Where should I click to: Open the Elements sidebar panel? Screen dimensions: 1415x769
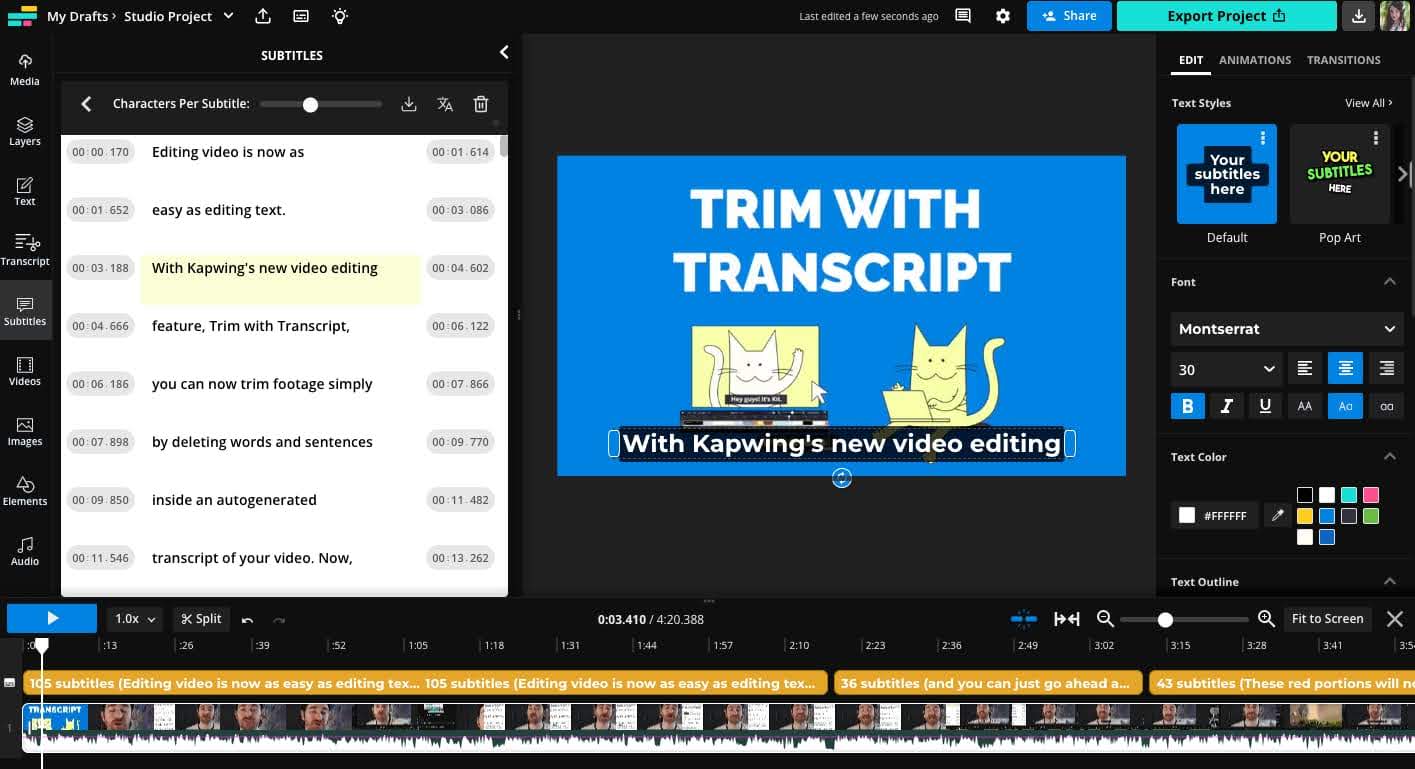25,490
